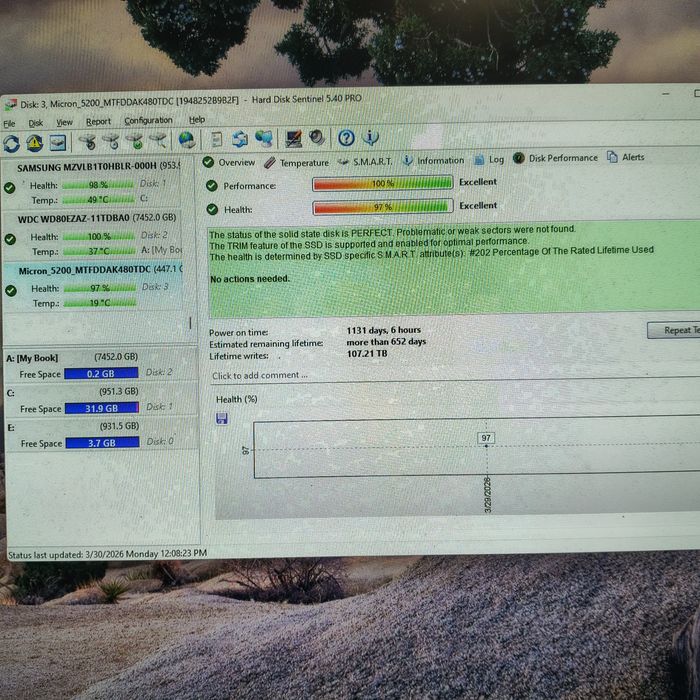This screenshot has width=700, height=700.
Task: Click the 'more than 652 days' value
Action: [386, 342]
